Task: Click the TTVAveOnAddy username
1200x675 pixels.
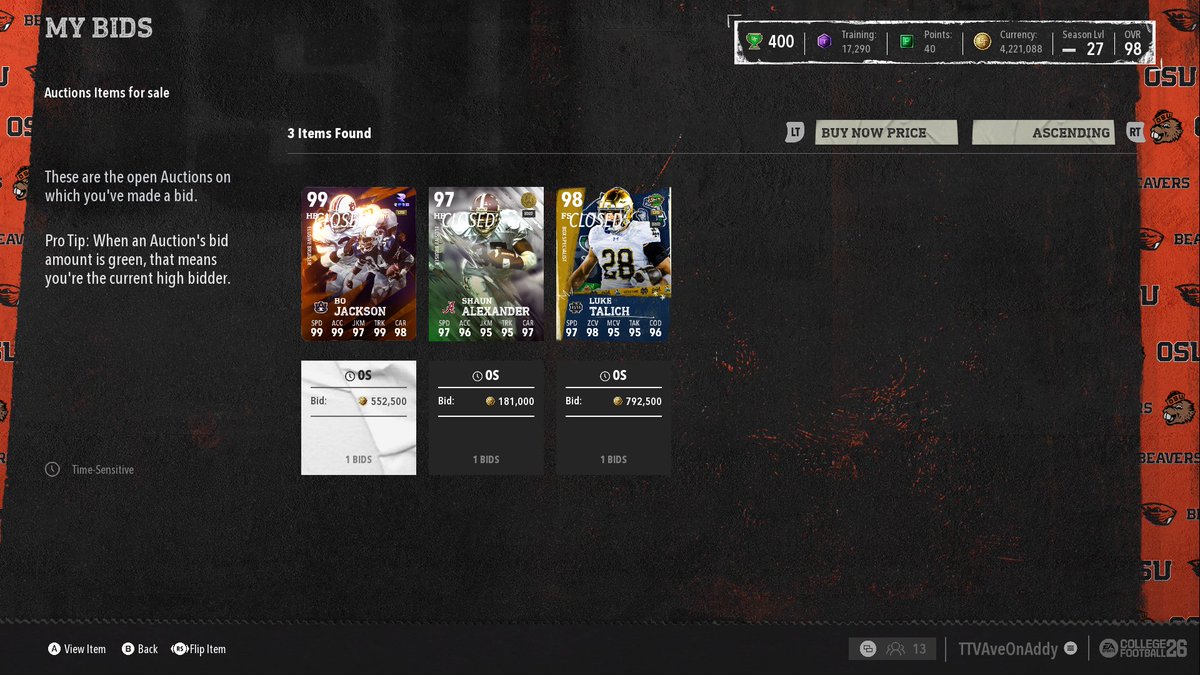Action: point(1008,649)
